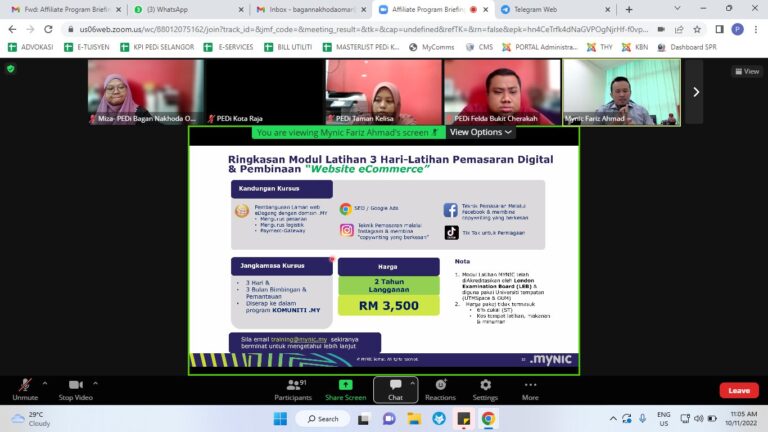Open video options arrow beside Stop Video
This screenshot has width=768, height=432.
(96, 384)
